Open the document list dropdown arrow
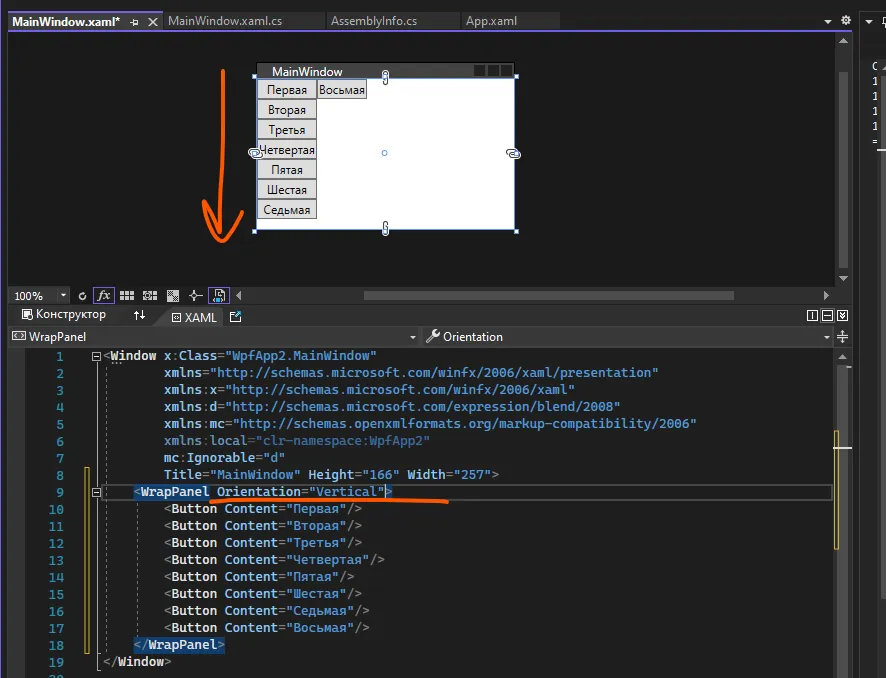 (828, 21)
